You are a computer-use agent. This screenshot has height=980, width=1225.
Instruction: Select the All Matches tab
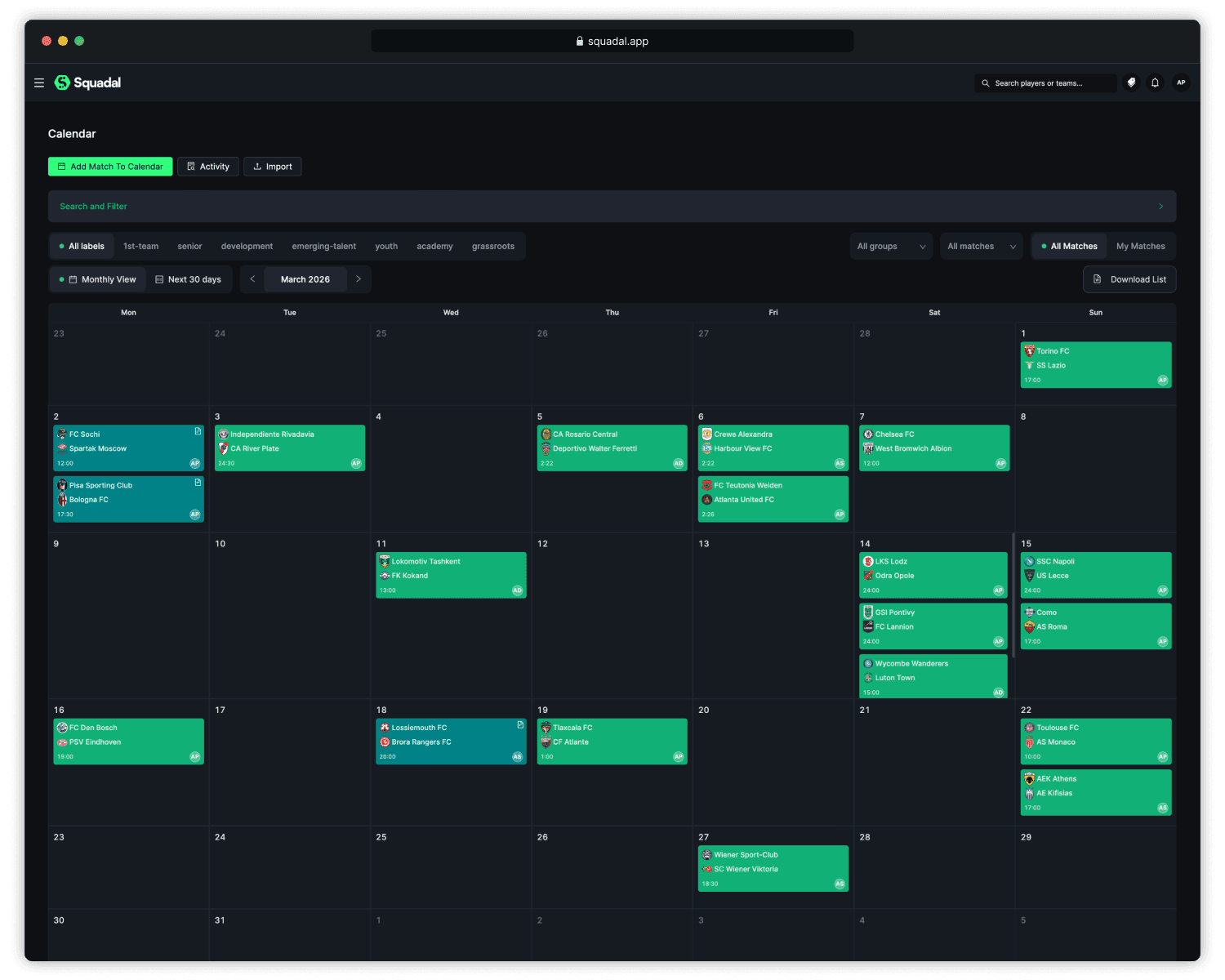pyautogui.click(x=1069, y=246)
